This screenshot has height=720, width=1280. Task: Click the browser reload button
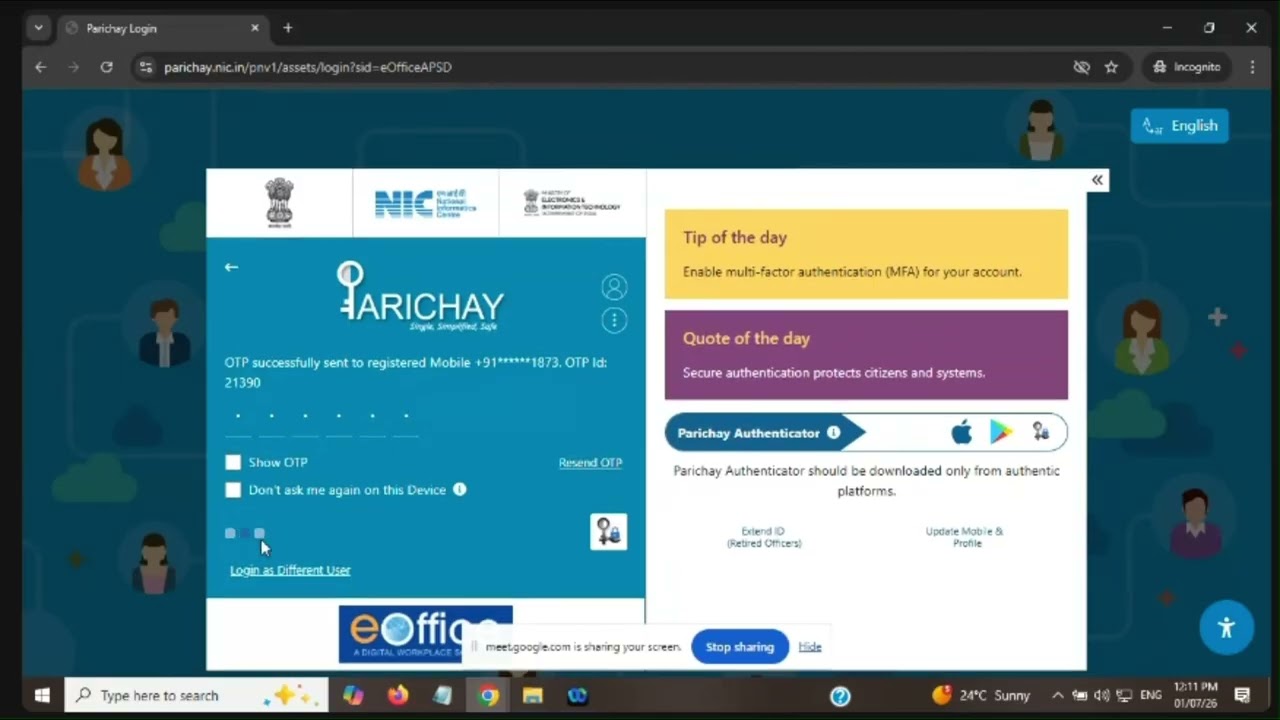(106, 67)
